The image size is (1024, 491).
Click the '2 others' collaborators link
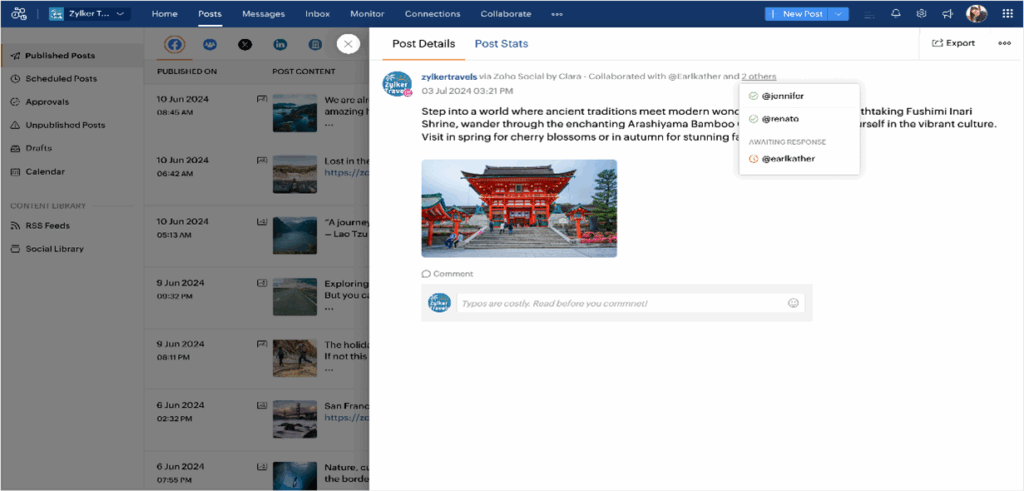point(758,76)
